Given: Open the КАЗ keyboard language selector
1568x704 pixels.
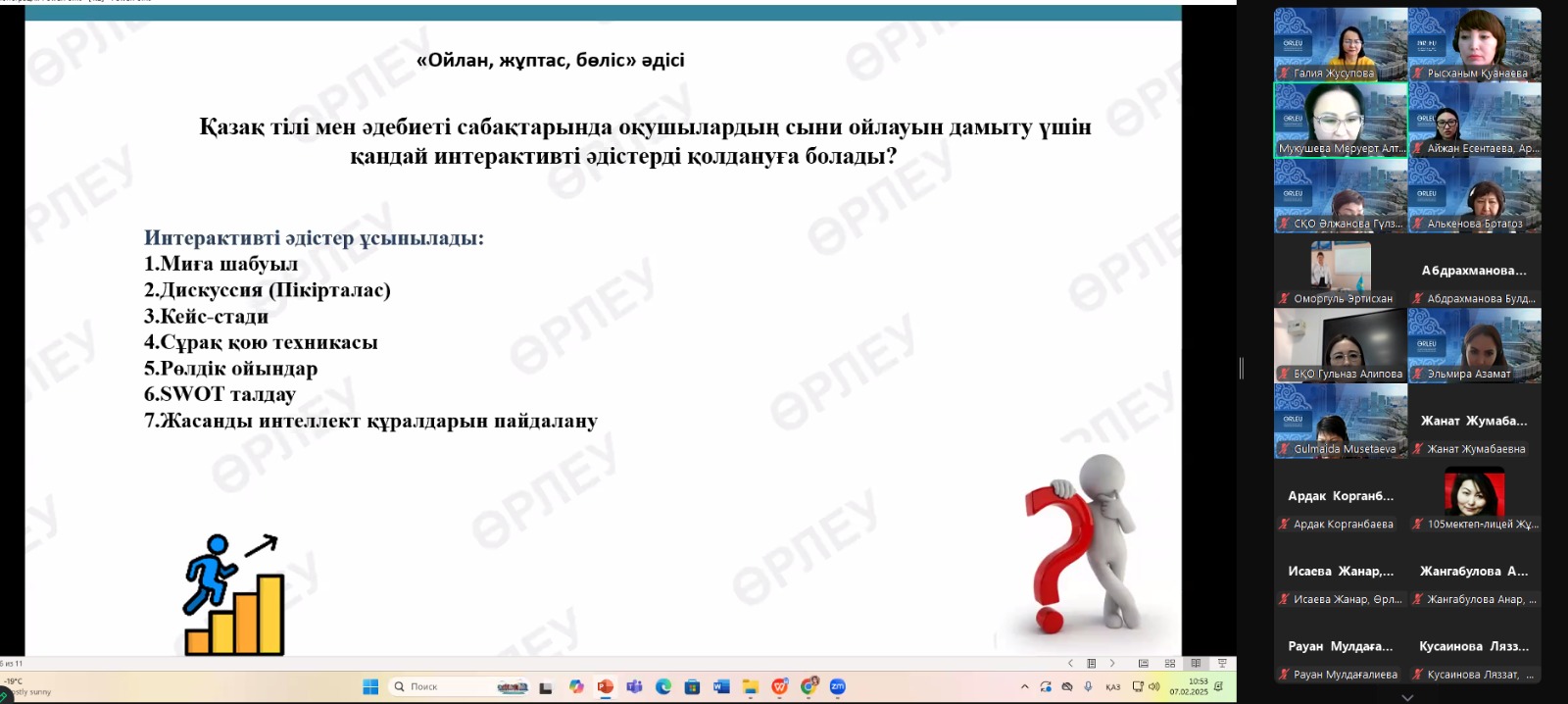Looking at the screenshot, I should coord(1112,687).
